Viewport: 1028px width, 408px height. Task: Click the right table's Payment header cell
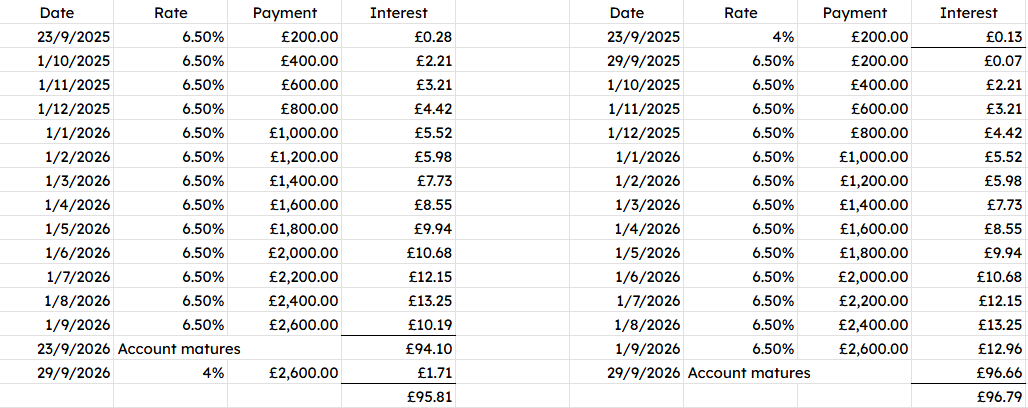tap(854, 12)
